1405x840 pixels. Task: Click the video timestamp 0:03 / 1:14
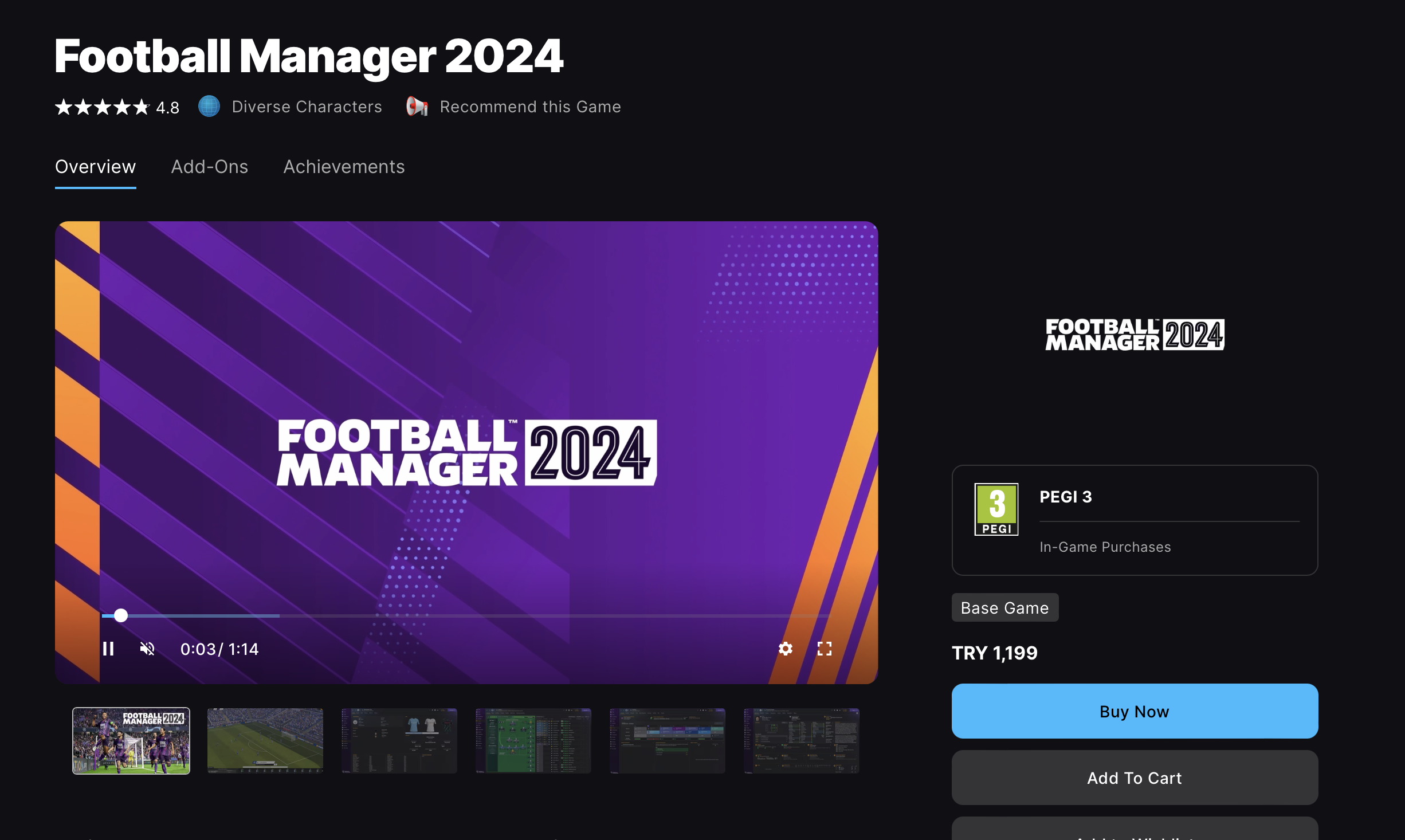tap(219, 649)
